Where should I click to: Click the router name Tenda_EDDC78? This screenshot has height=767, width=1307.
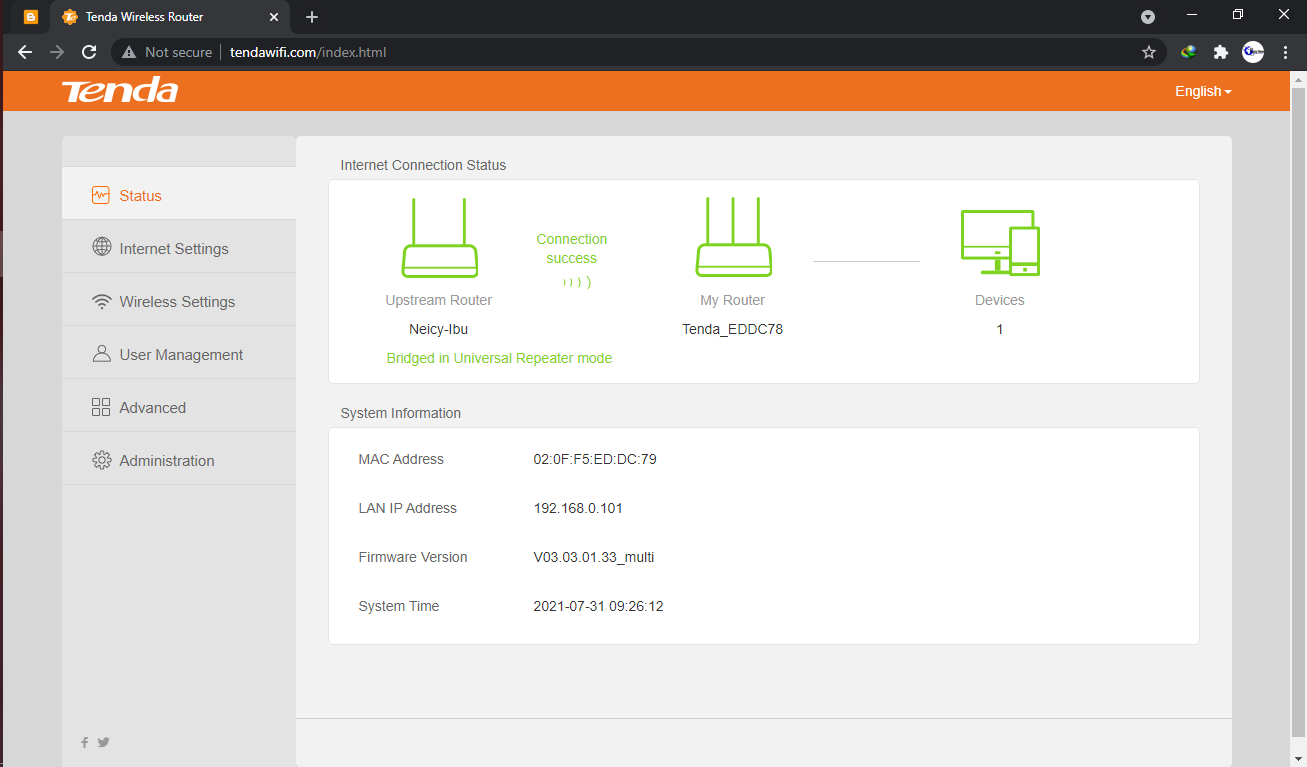732,329
